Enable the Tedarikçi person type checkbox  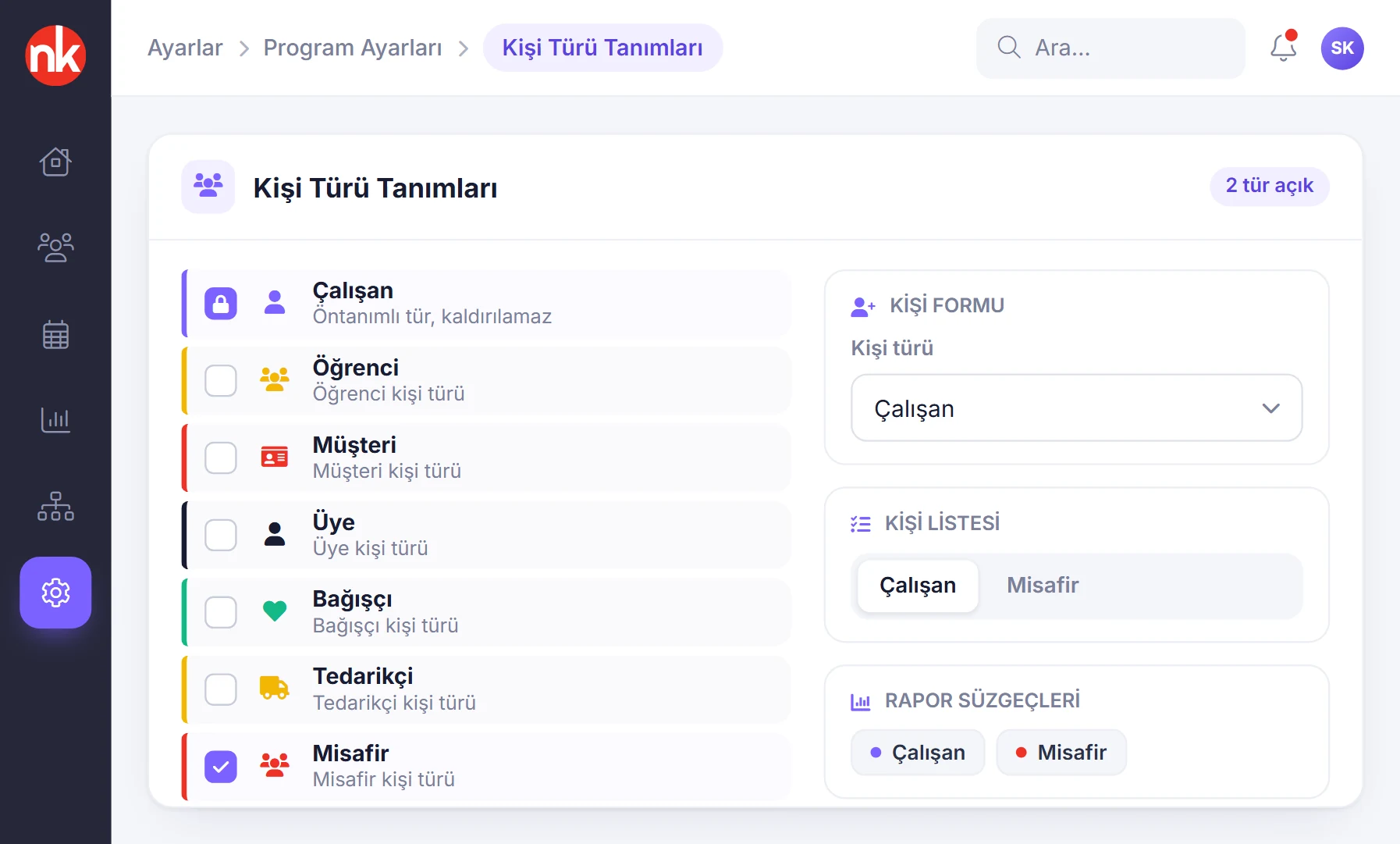tap(221, 689)
